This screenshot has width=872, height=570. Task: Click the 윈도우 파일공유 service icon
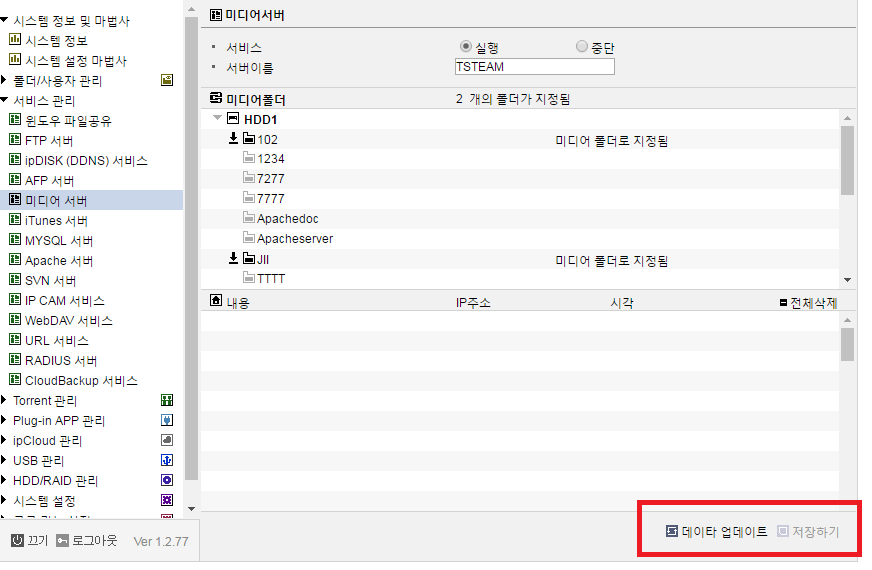point(15,120)
